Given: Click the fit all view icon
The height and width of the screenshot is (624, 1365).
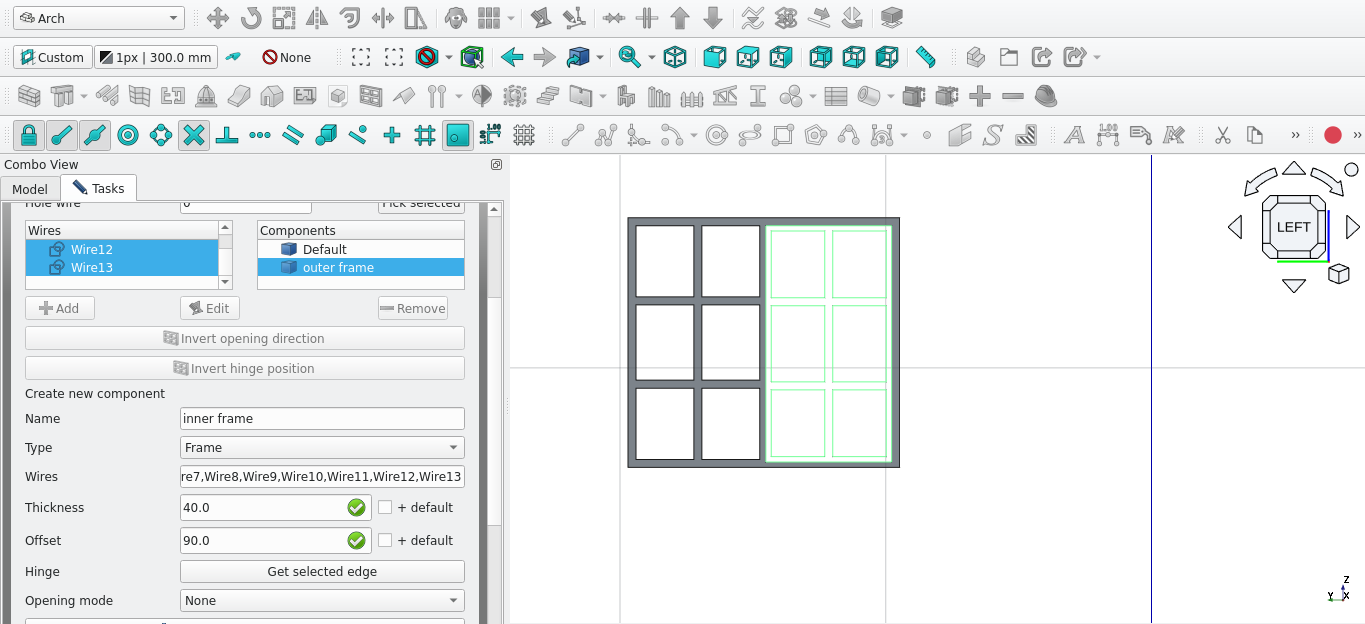Looking at the screenshot, I should pos(630,57).
